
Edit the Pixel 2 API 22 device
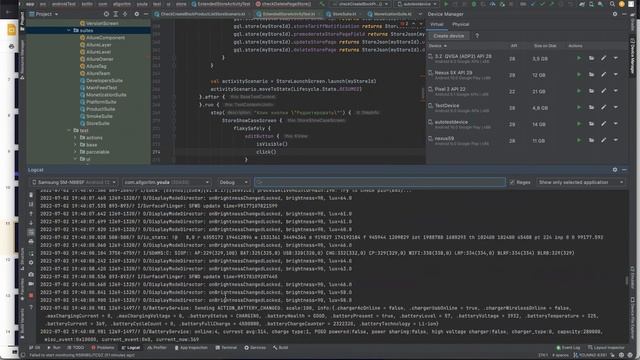(x=603, y=91)
